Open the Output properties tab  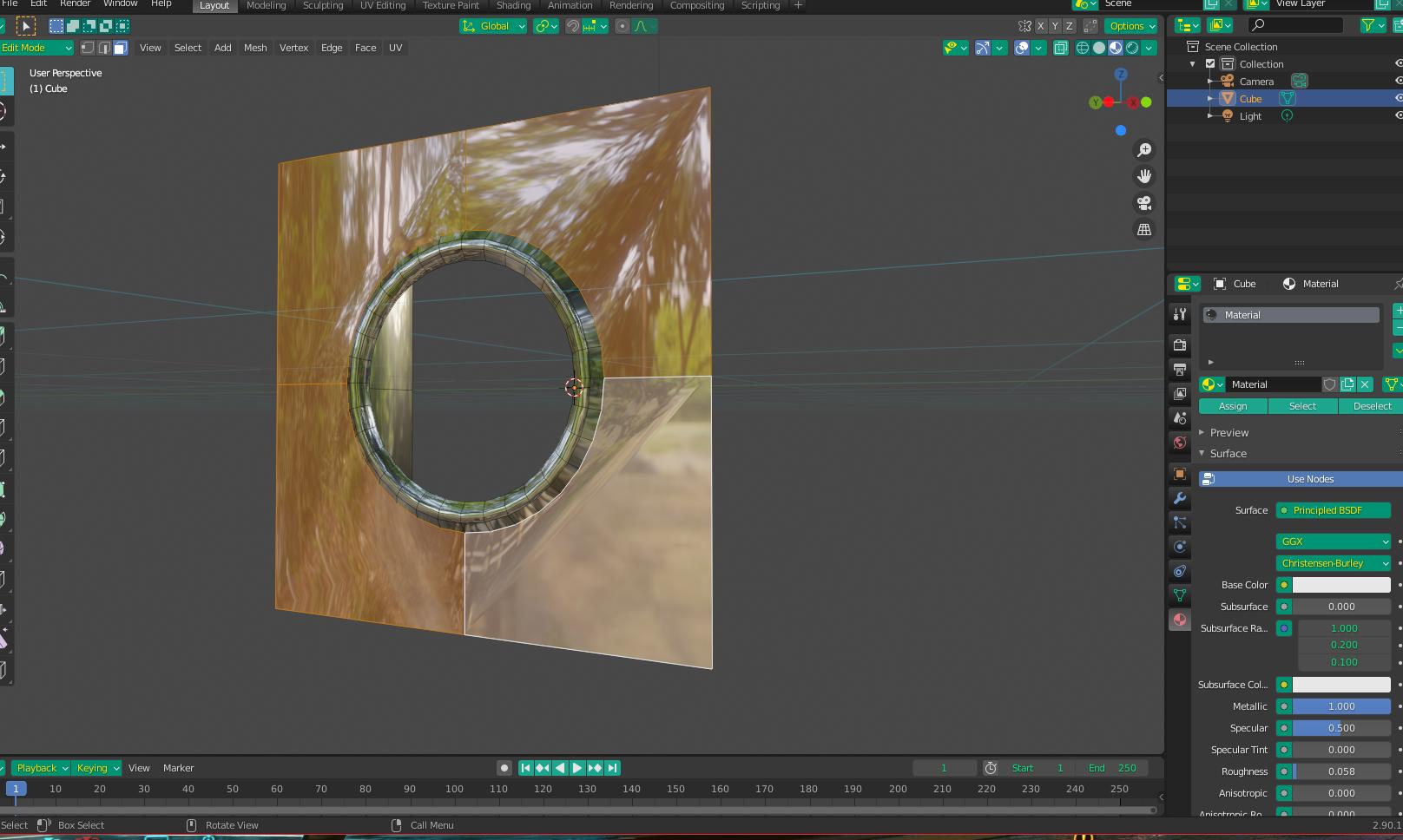point(1179,370)
